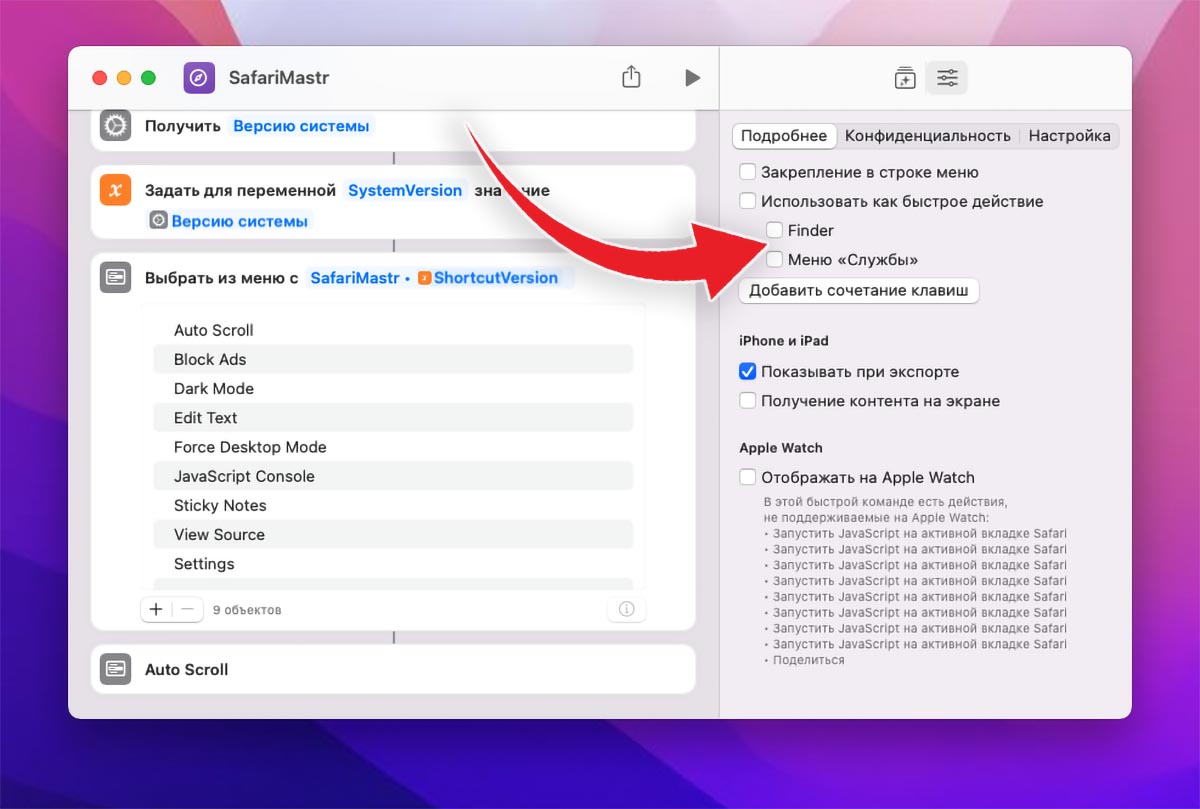The height and width of the screenshot is (809, 1200).
Task: Remove menu item with minus button
Action: point(187,609)
